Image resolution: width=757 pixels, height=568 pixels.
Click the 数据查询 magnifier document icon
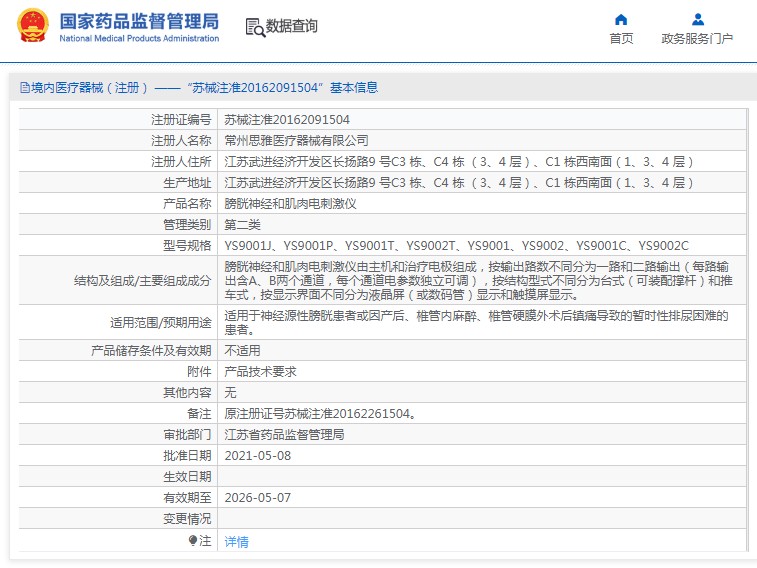pos(254,27)
